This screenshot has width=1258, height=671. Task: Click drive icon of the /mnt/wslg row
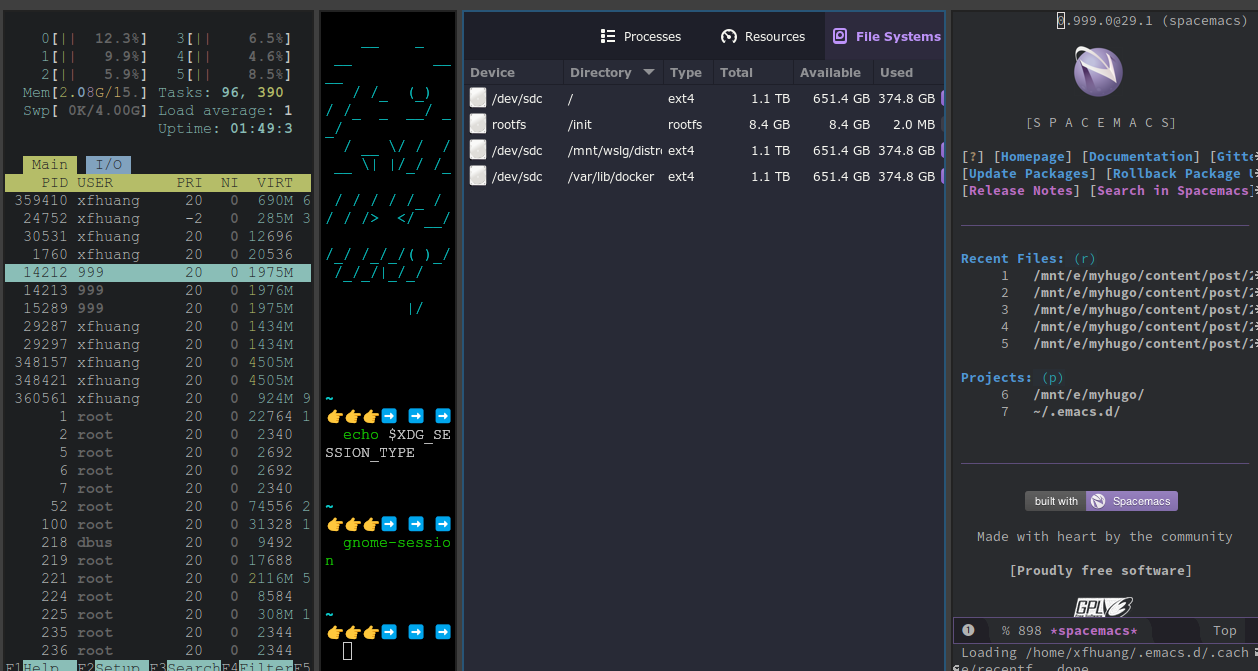pyautogui.click(x=478, y=150)
